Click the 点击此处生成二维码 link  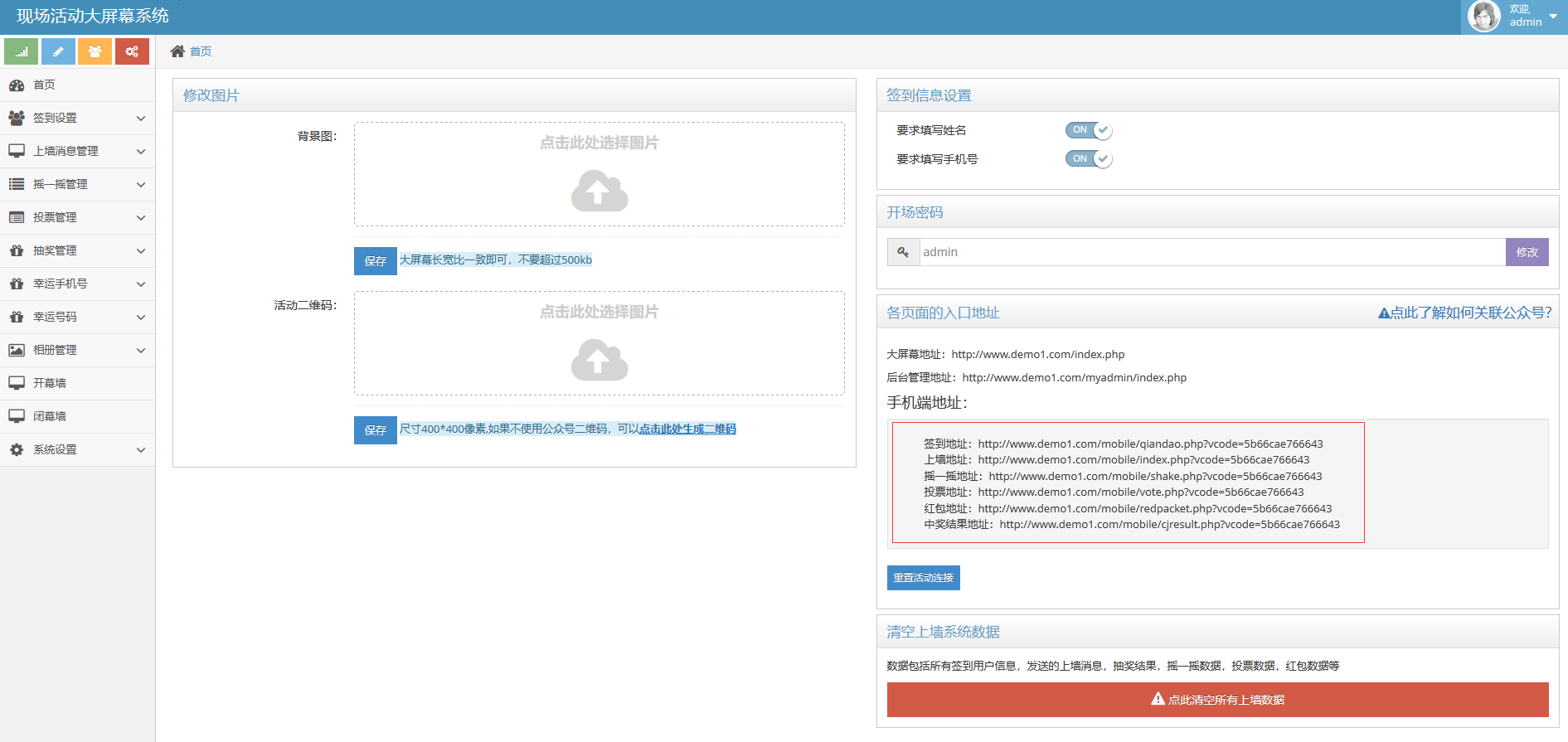click(687, 429)
